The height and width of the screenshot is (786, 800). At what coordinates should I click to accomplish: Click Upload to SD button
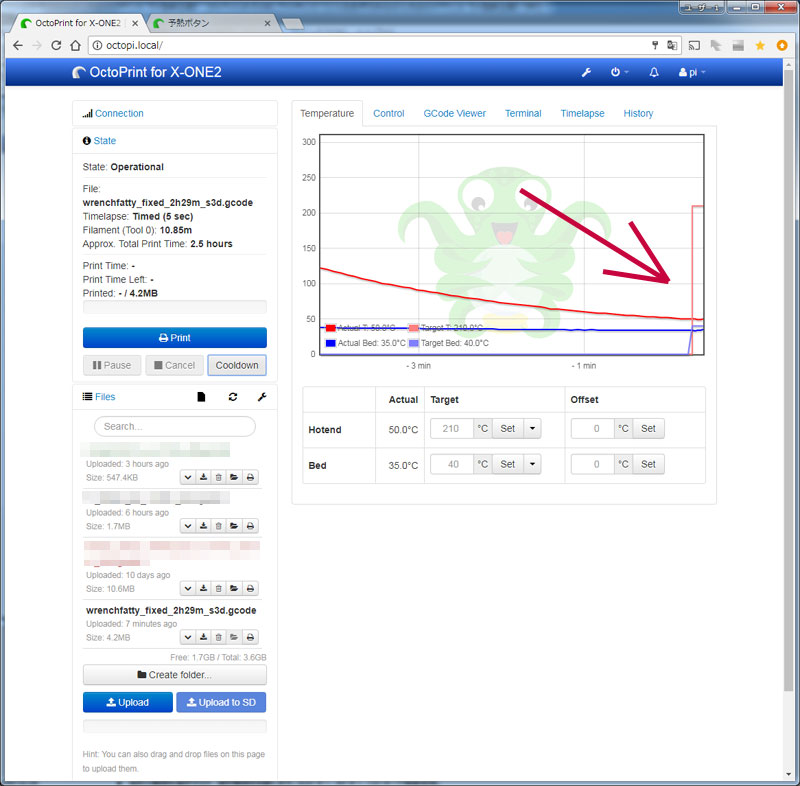(x=221, y=702)
